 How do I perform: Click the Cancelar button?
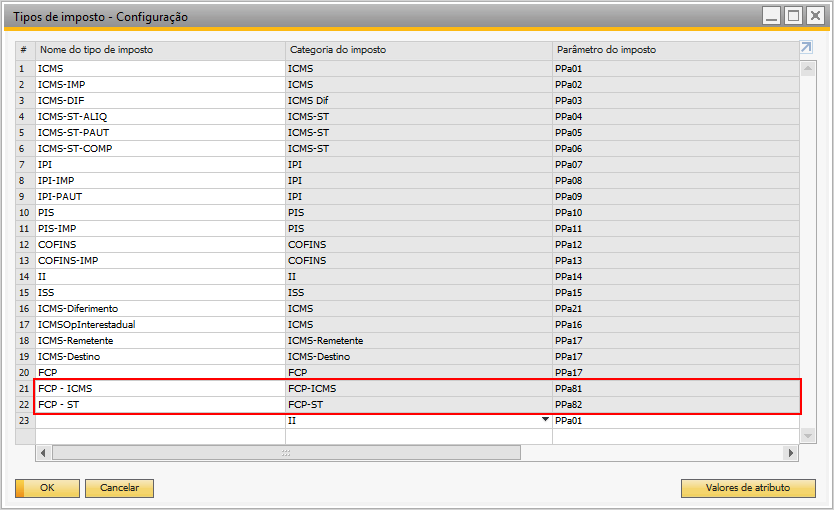coord(120,488)
